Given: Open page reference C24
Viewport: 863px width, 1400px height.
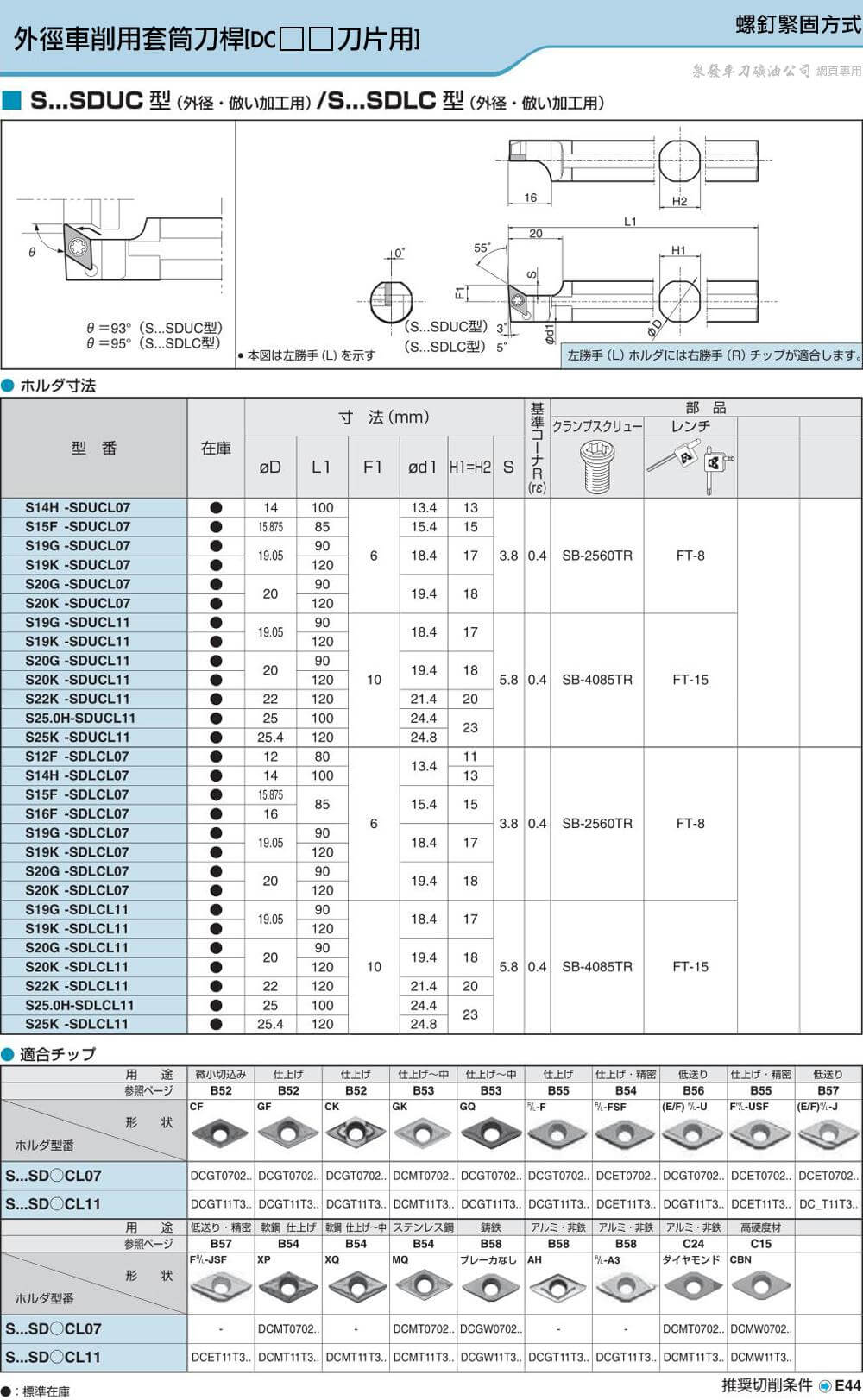Looking at the screenshot, I should (x=693, y=1243).
